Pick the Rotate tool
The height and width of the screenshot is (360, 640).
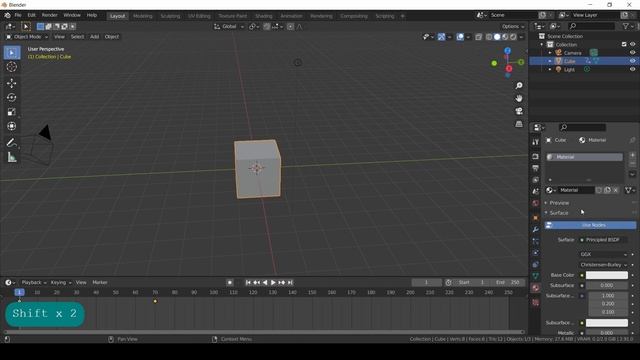tap(12, 98)
